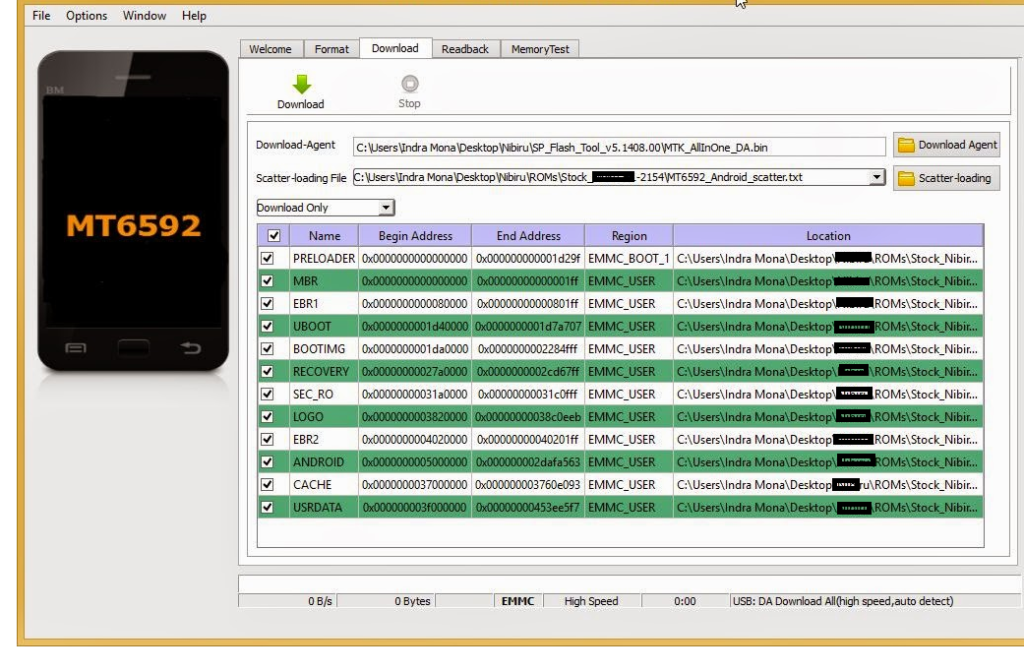Tap the phone's back arrow key

tap(190, 349)
